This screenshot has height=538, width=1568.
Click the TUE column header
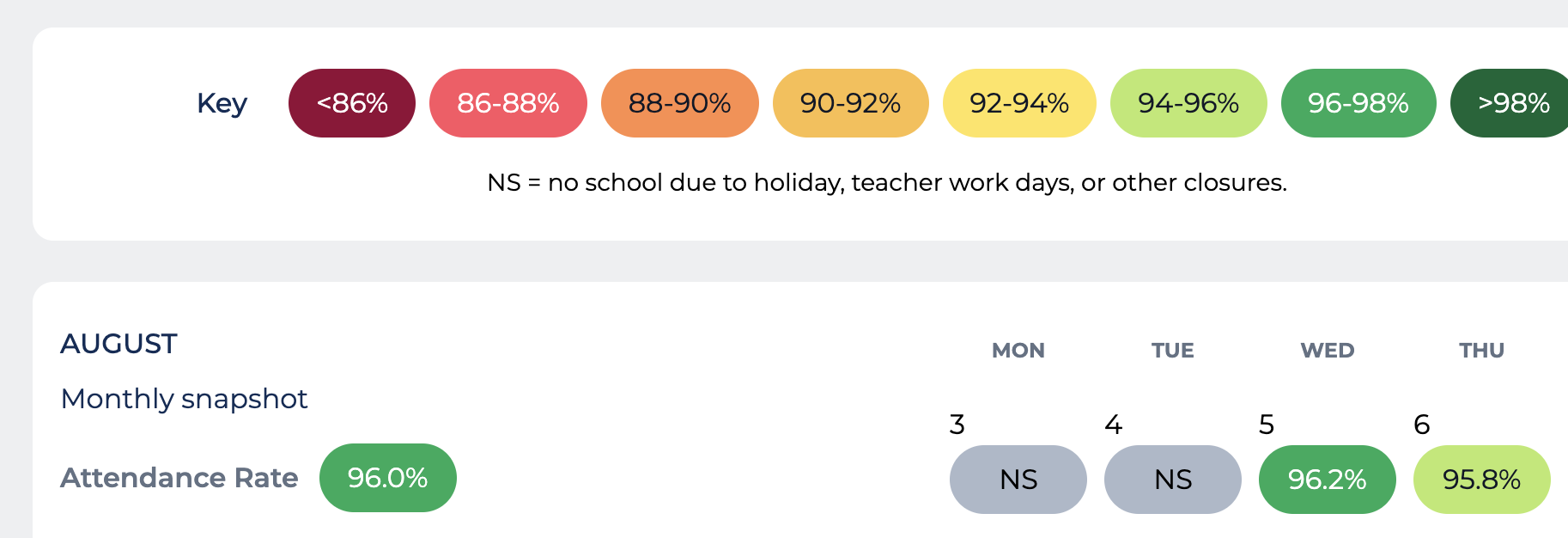[1173, 351]
